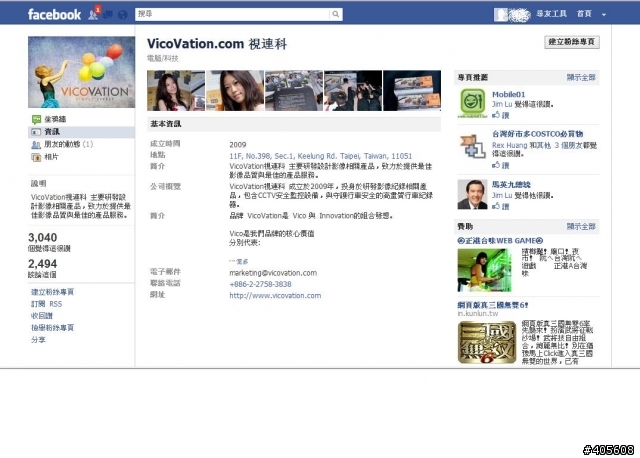Click the 收回讚 unlike link
This screenshot has width=640, height=458.
[42, 316]
